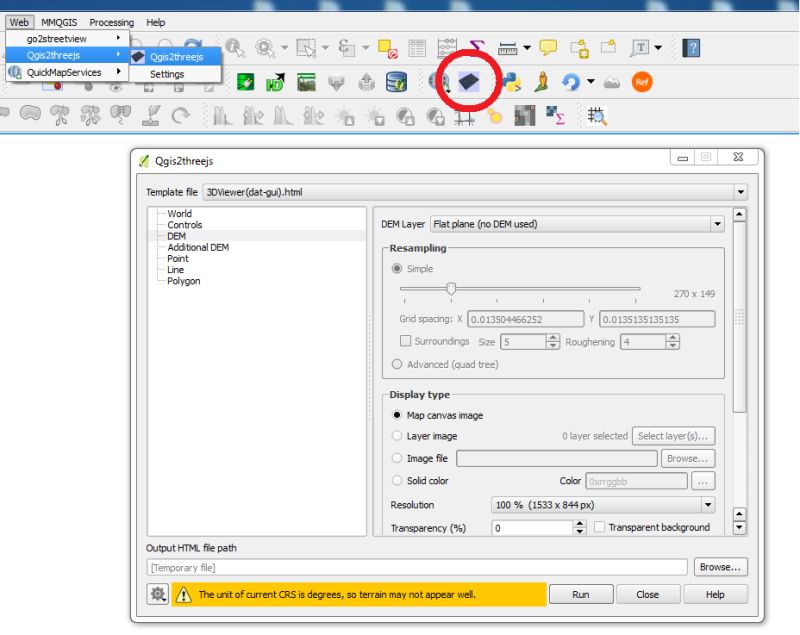The image size is (800, 635).
Task: Select the Controls tree item
Action: [185, 224]
